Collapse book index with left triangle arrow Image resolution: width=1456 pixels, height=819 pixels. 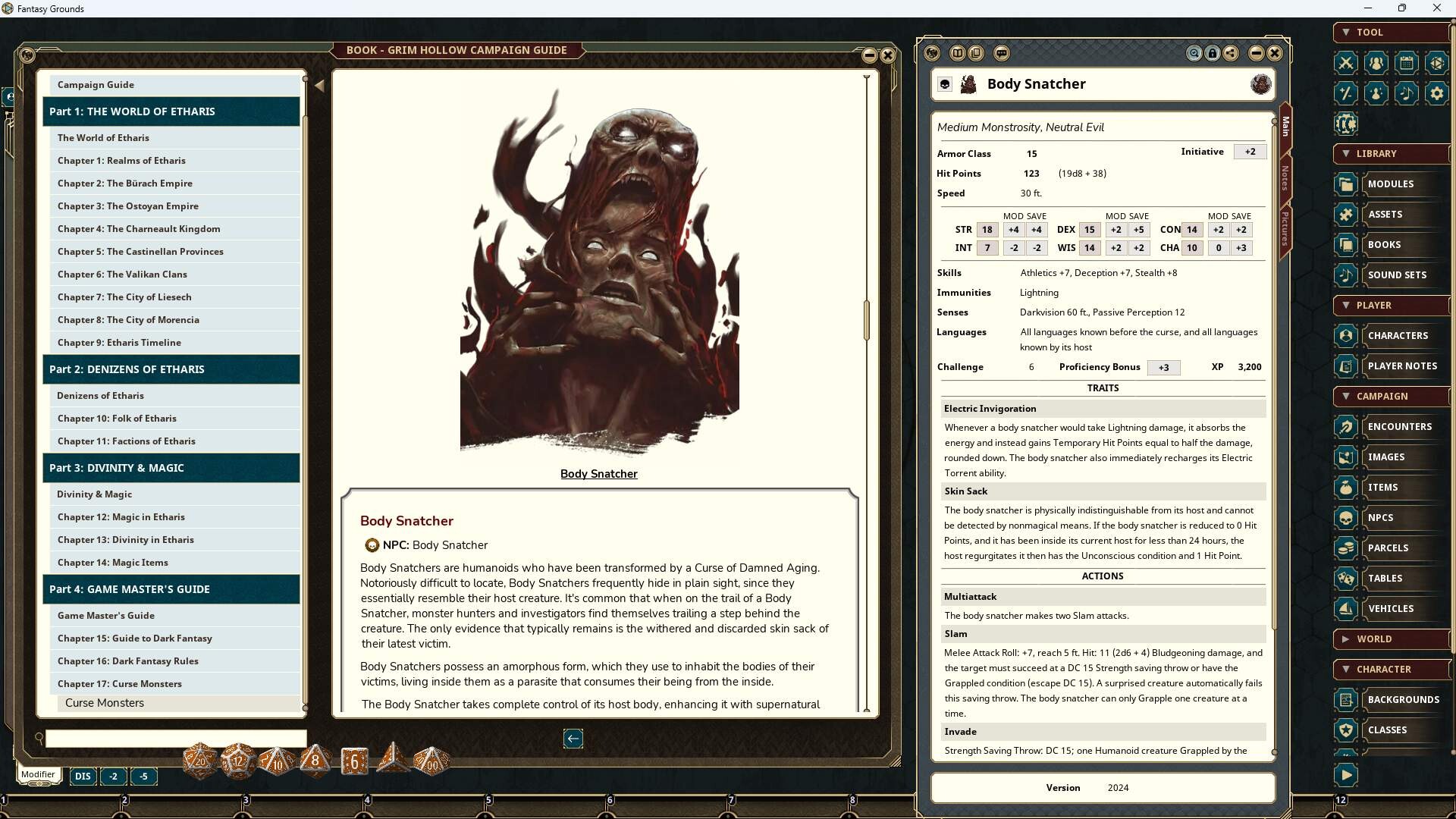pyautogui.click(x=319, y=86)
